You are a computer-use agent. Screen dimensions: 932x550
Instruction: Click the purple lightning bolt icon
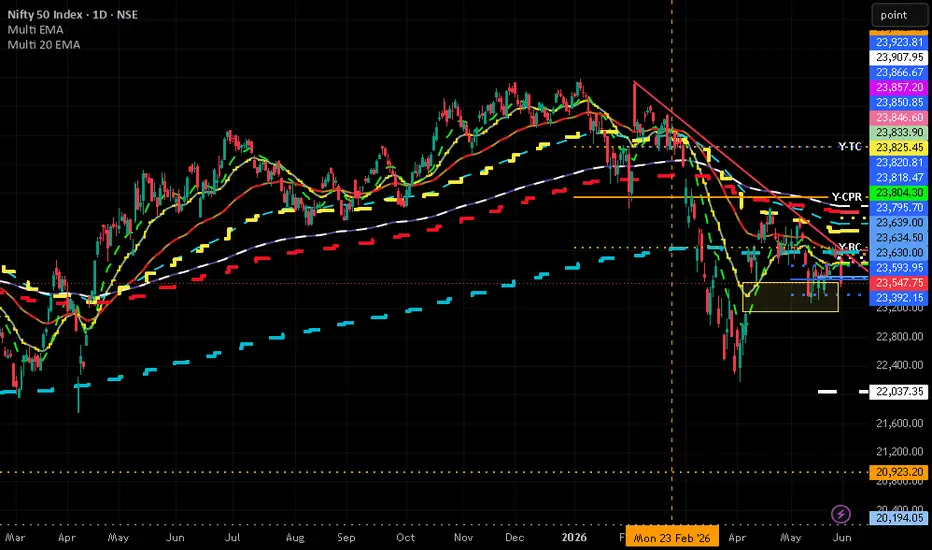840,514
